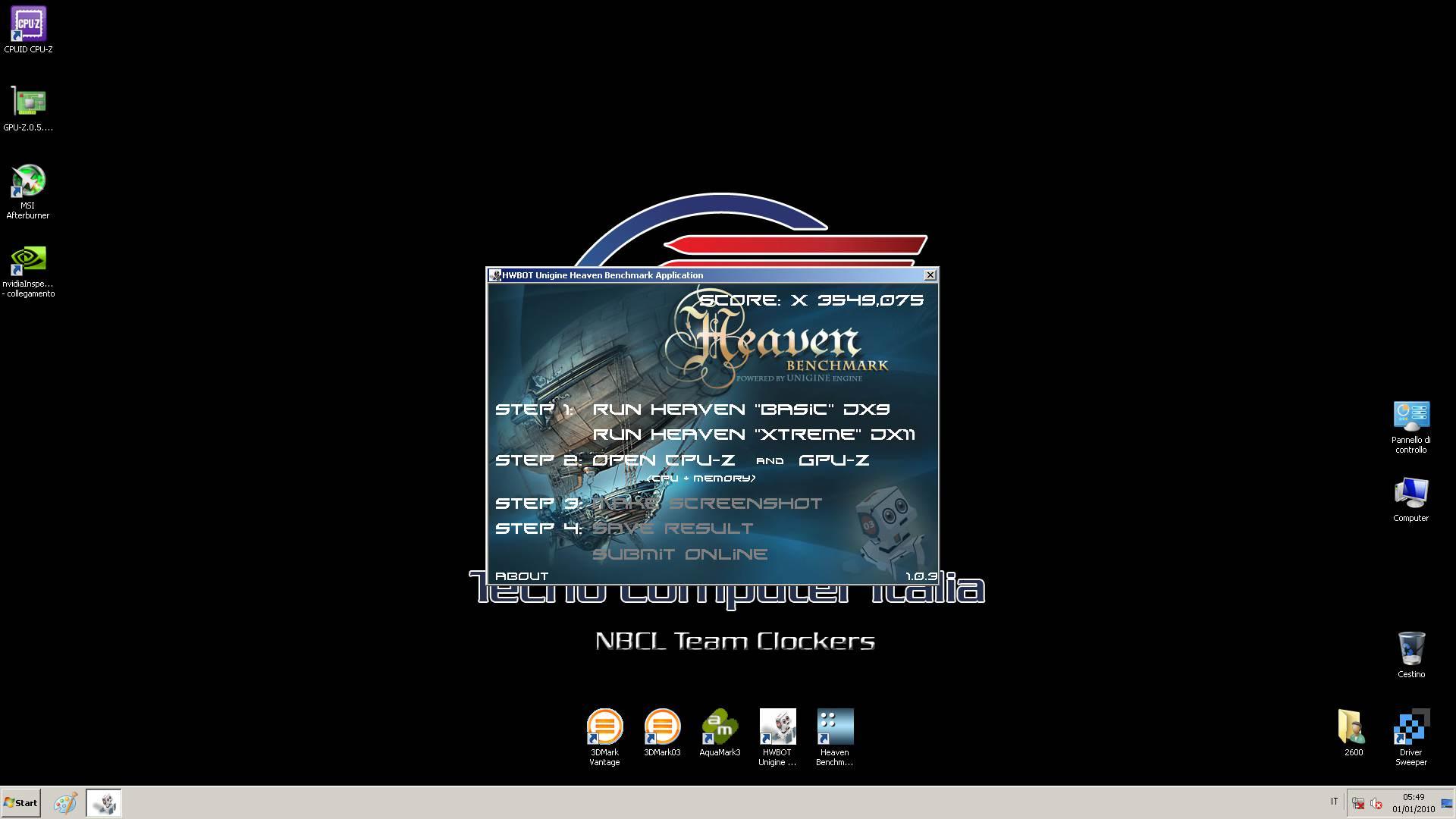Click Save Result in Step 4

pos(673,529)
